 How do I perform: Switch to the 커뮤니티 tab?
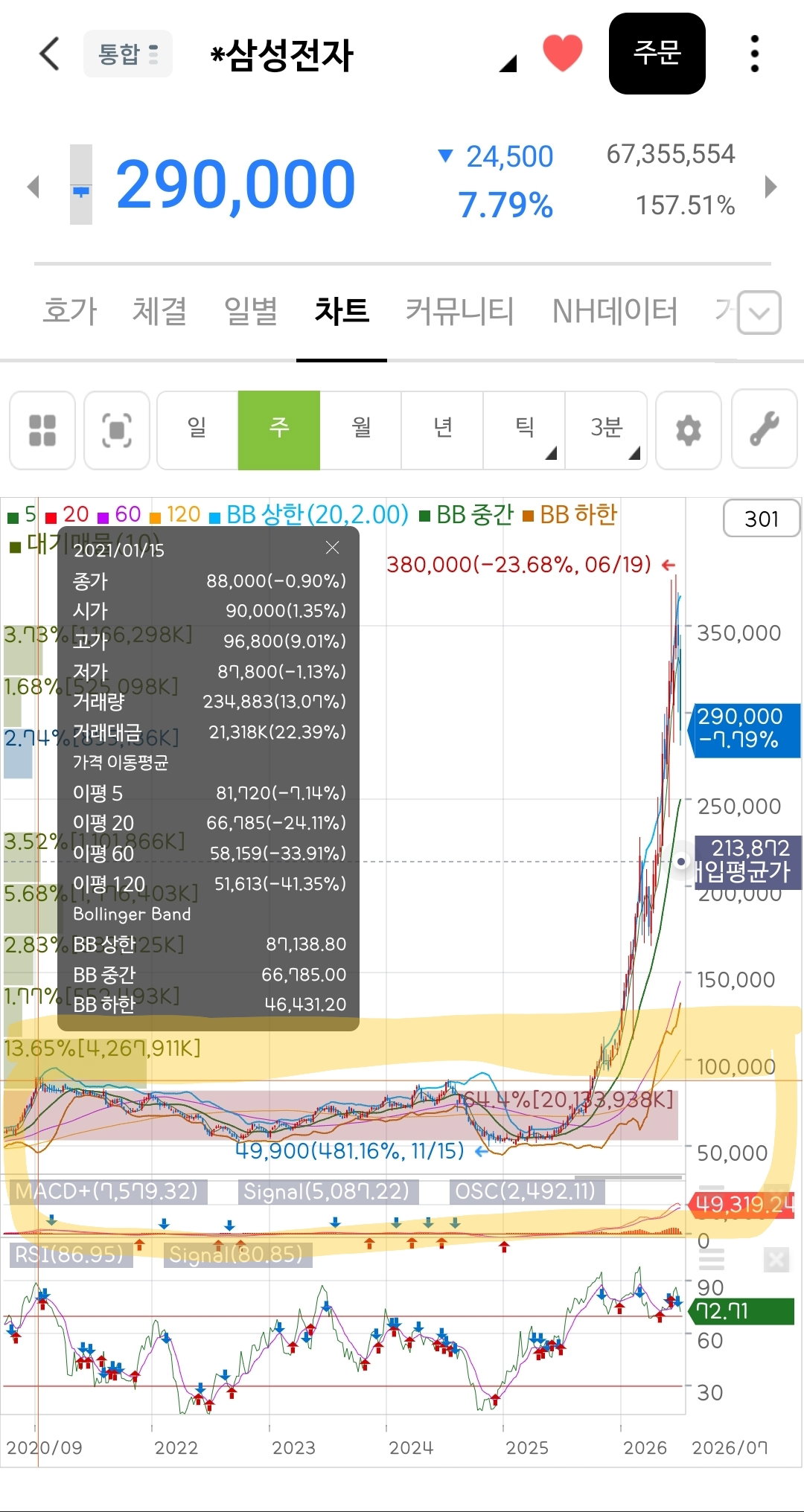pos(459,311)
